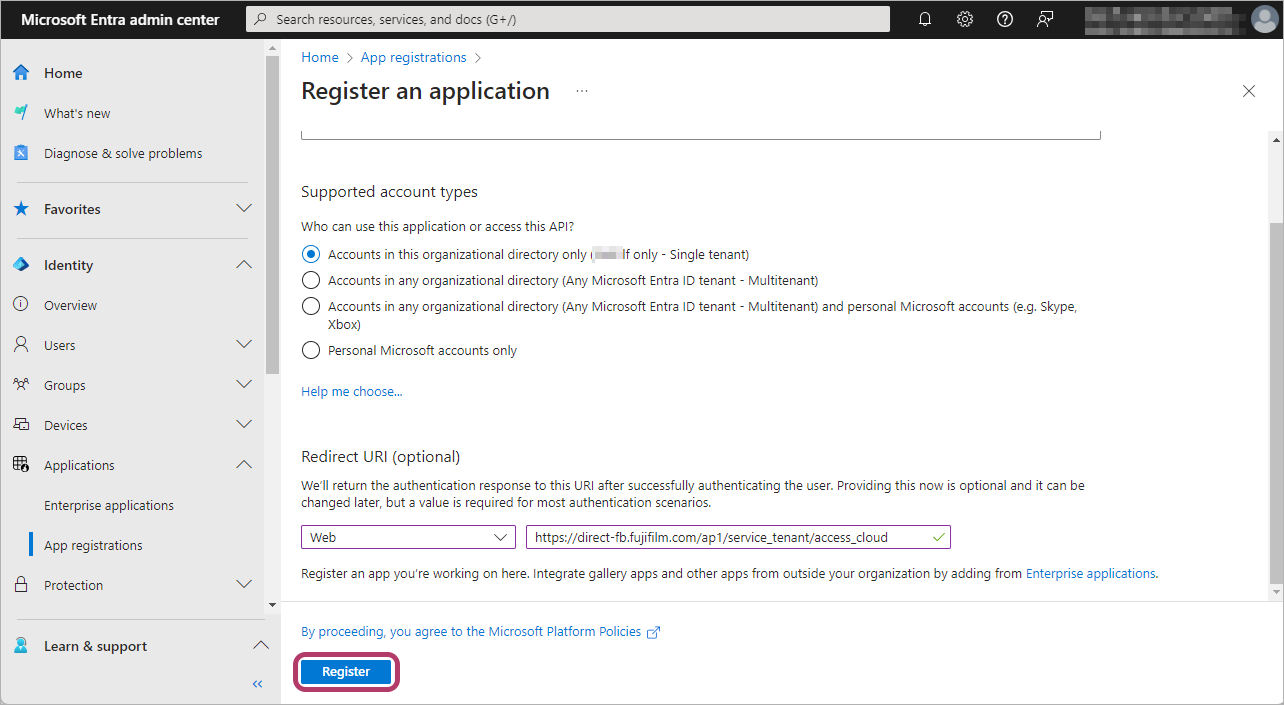Collapse sidebar with double chevron icon
Screen dimensions: 1284x705
[x=257, y=684]
